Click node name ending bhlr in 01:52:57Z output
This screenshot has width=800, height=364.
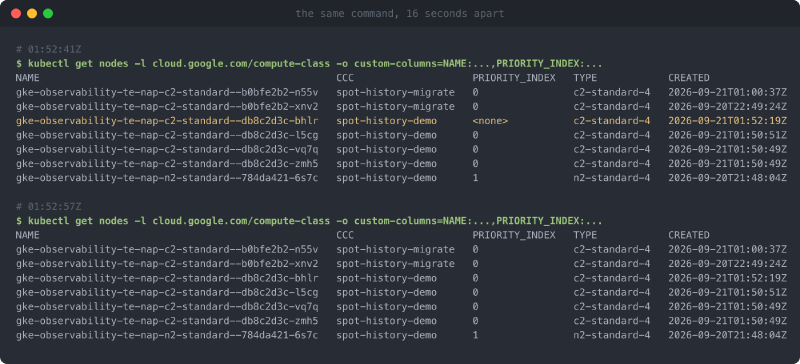click(167, 278)
